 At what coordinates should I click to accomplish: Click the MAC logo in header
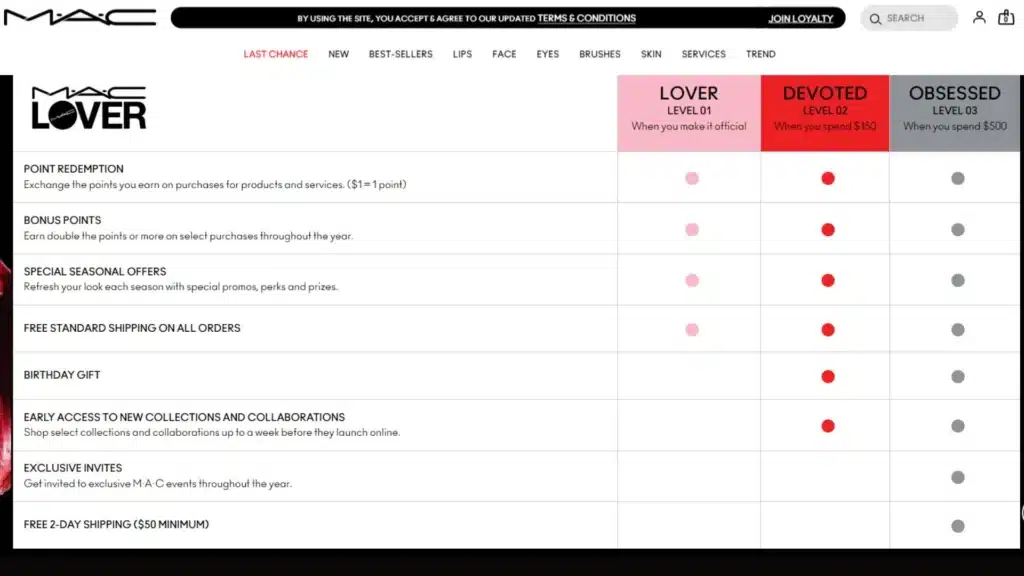click(80, 18)
